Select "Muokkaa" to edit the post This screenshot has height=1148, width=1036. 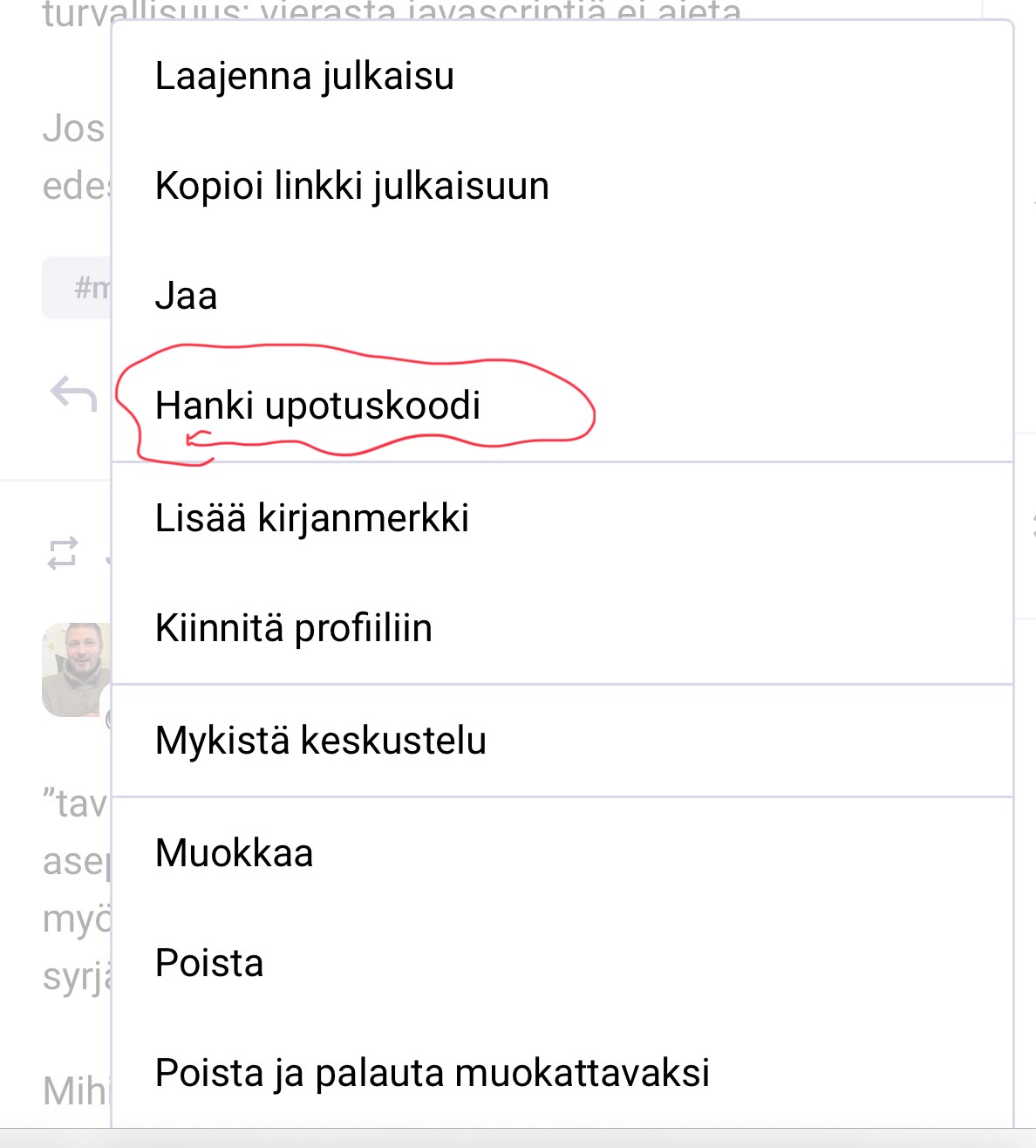point(234,853)
